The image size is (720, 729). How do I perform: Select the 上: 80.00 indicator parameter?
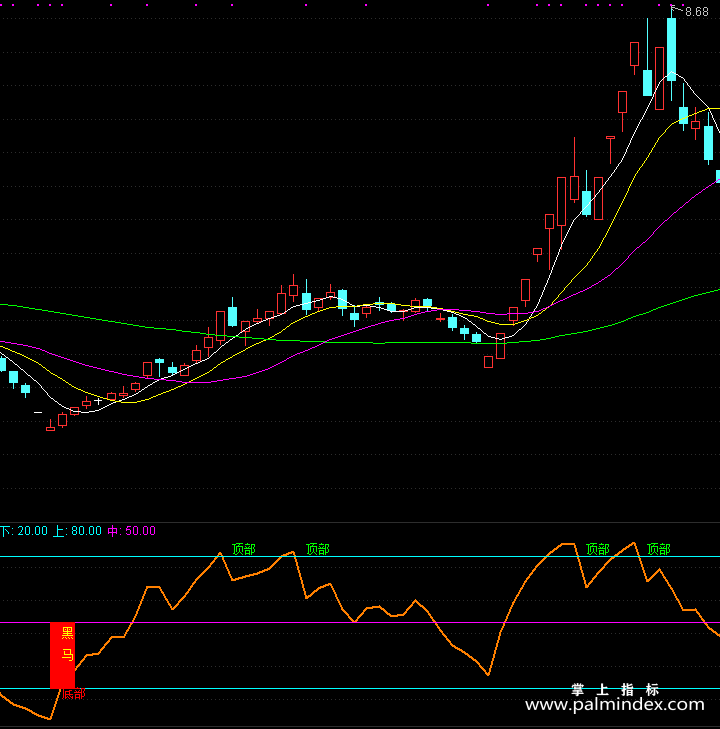(x=77, y=531)
